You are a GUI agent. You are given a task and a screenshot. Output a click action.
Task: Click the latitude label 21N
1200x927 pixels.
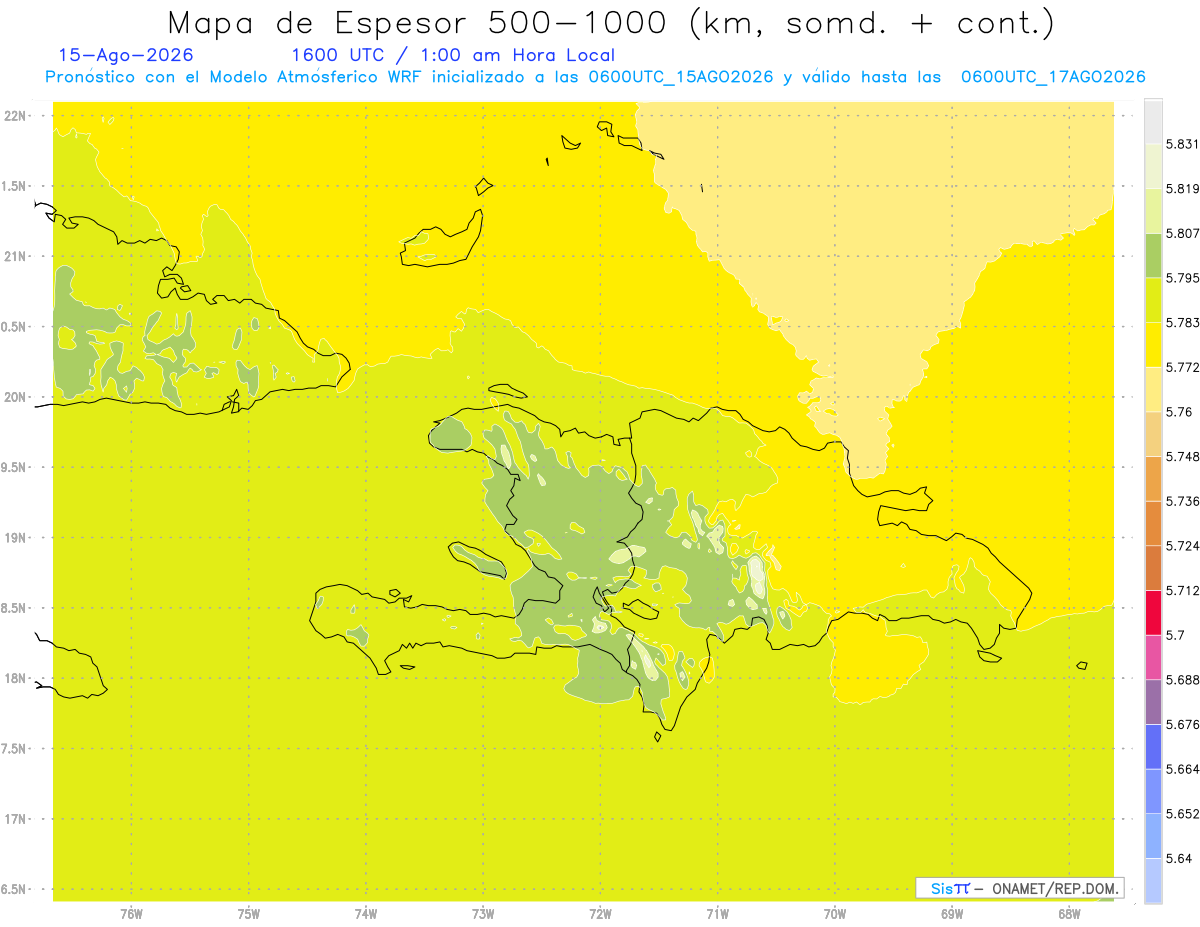pos(15,257)
